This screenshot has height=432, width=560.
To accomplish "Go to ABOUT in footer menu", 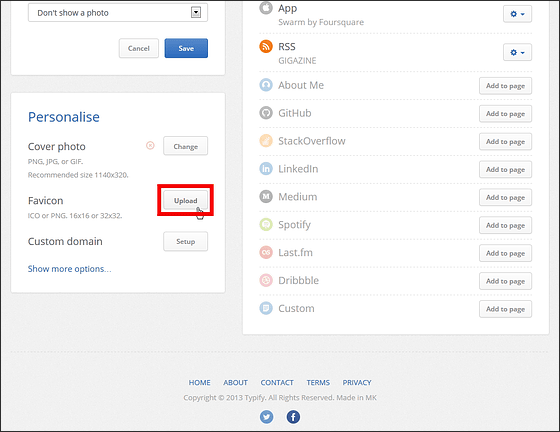I will (235, 383).
